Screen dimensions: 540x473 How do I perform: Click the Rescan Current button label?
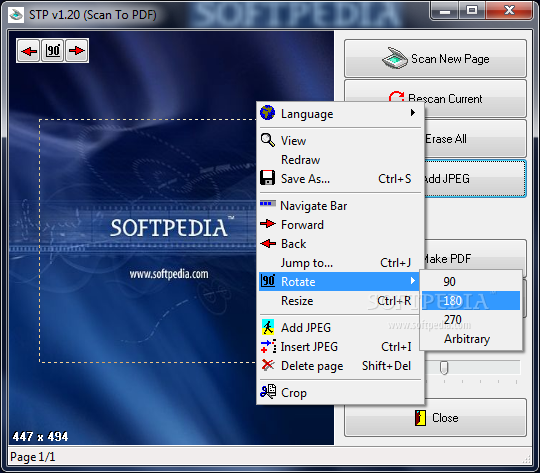(x=445, y=99)
